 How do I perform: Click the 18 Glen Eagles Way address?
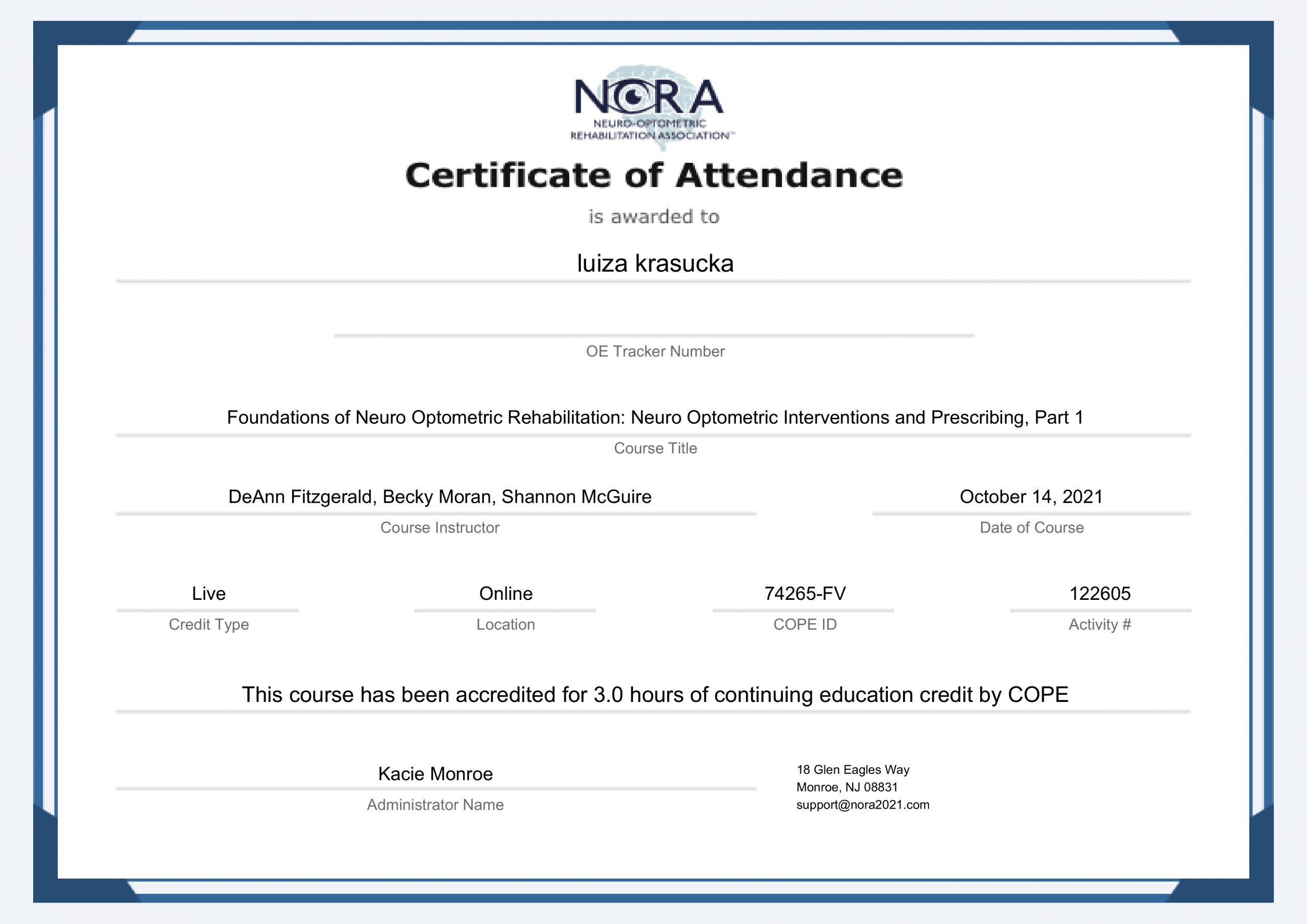click(853, 770)
